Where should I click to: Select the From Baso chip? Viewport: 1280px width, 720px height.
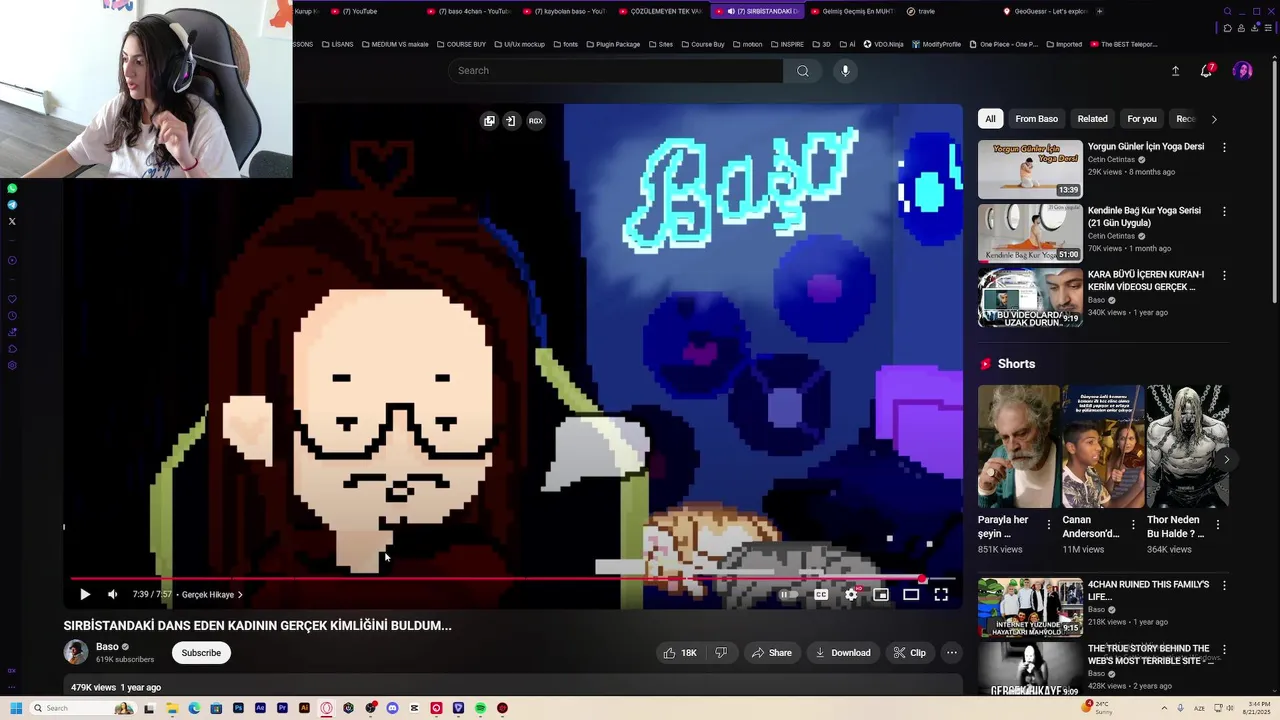coord(1036,119)
